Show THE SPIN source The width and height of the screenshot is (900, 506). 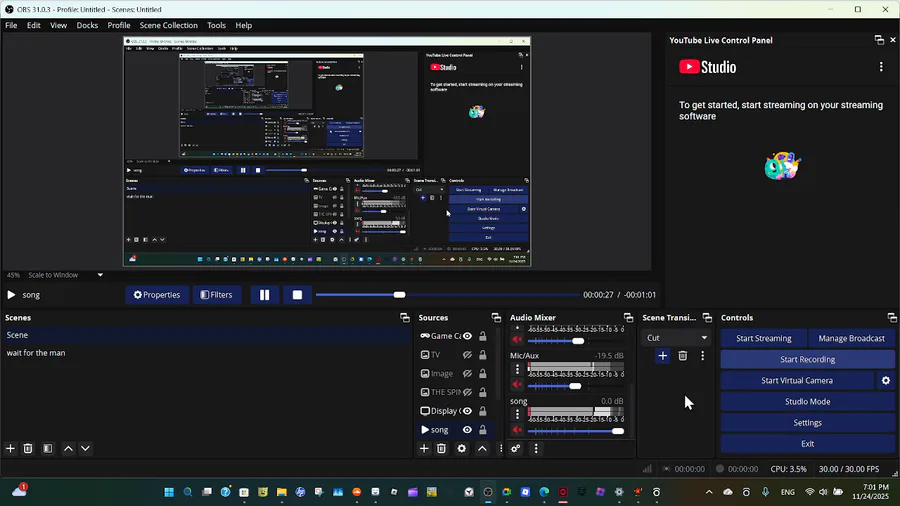click(x=467, y=392)
